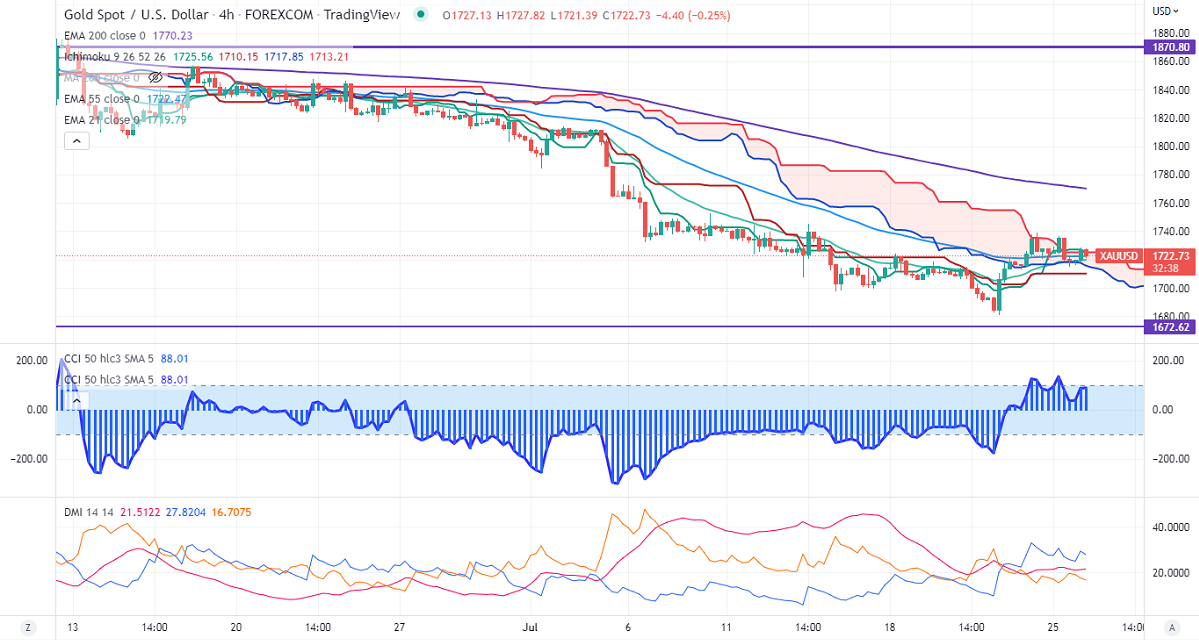1199x640 pixels.
Task: Click the XAUUSD symbol tag on price axis
Action: tap(1119, 256)
